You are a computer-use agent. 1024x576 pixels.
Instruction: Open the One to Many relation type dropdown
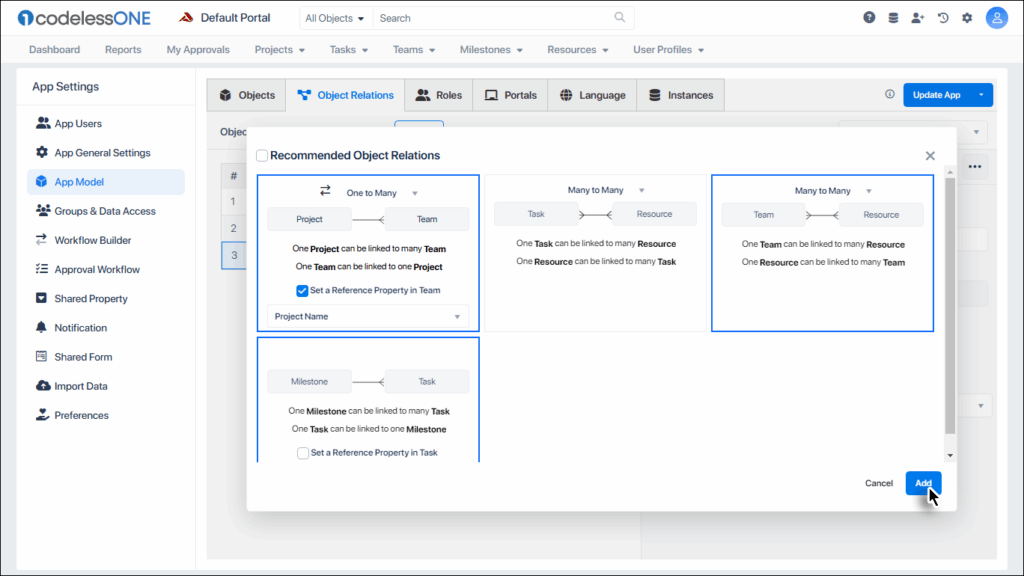coord(382,193)
